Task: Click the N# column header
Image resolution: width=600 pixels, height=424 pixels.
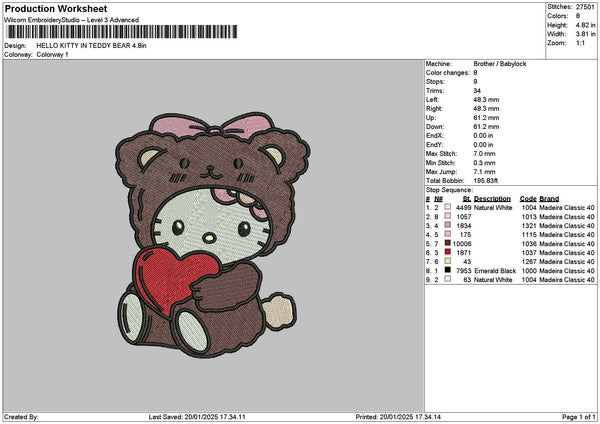Action: 439,199
